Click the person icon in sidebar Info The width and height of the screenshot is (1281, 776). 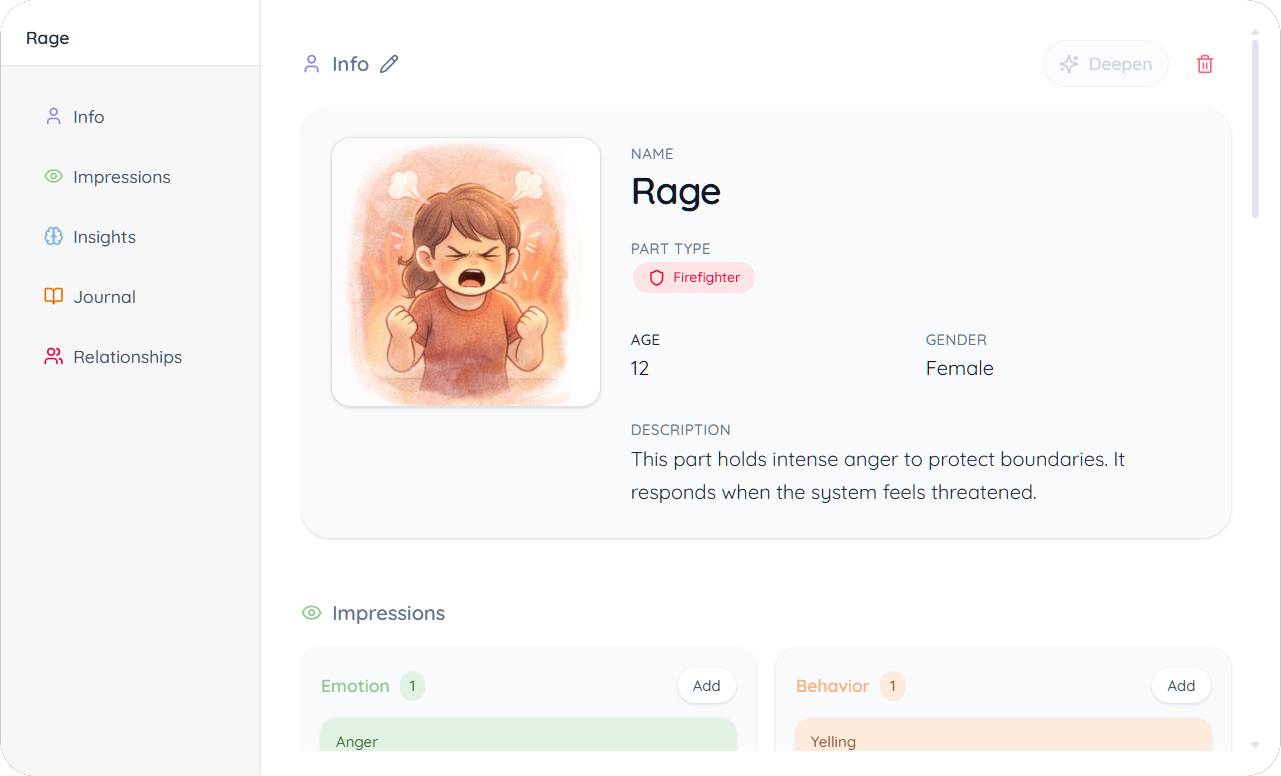(x=54, y=117)
